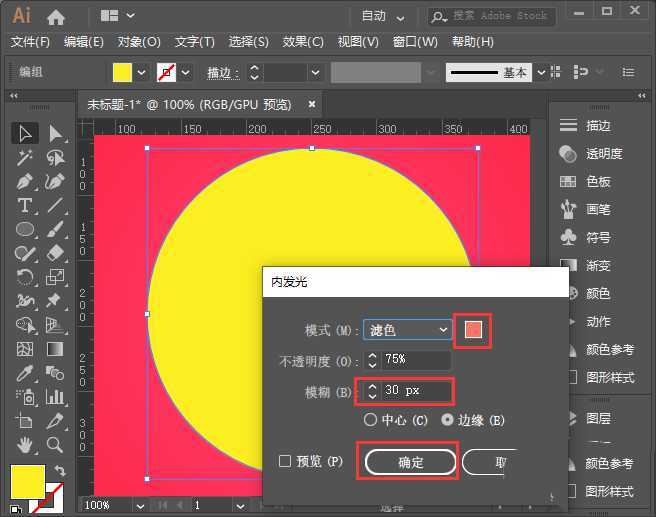The height and width of the screenshot is (517, 656).
Task: Open the 模式 blend mode dropdown
Action: pyautogui.click(x=408, y=329)
